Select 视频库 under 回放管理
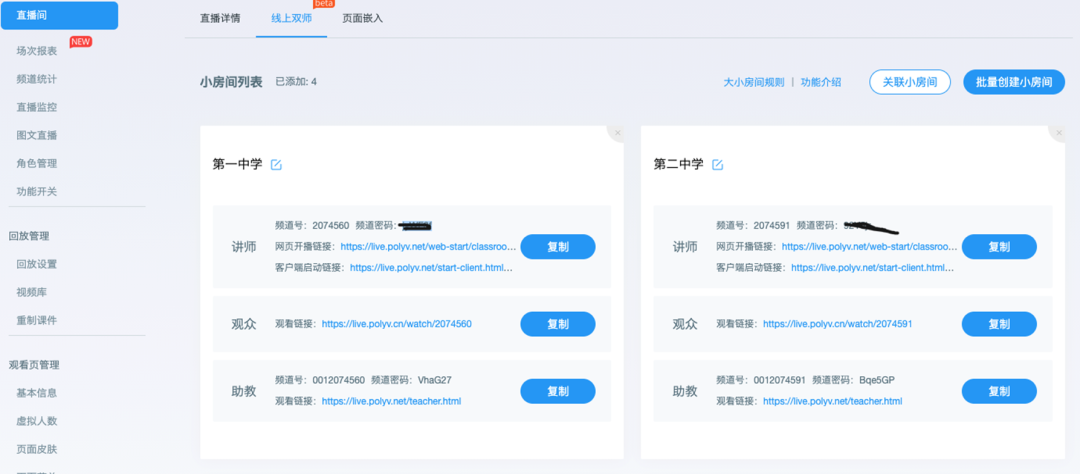 tap(31, 292)
